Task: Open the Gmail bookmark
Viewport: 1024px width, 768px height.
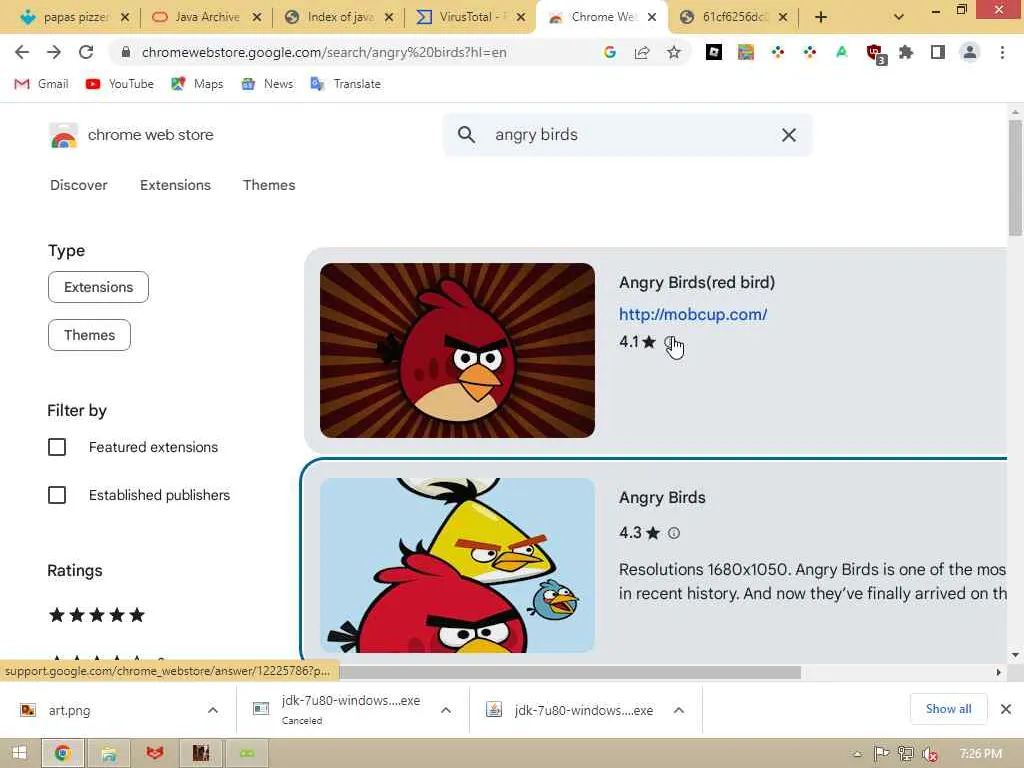Action: click(41, 84)
